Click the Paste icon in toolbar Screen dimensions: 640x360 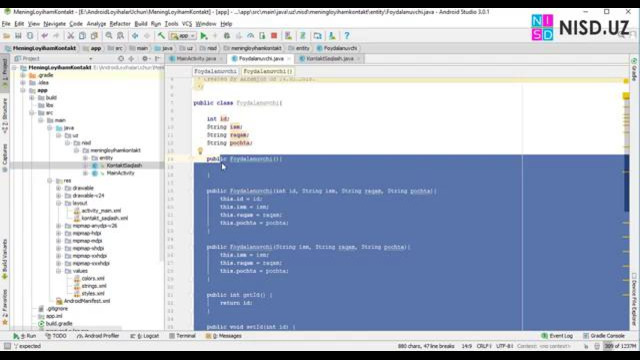point(94,36)
